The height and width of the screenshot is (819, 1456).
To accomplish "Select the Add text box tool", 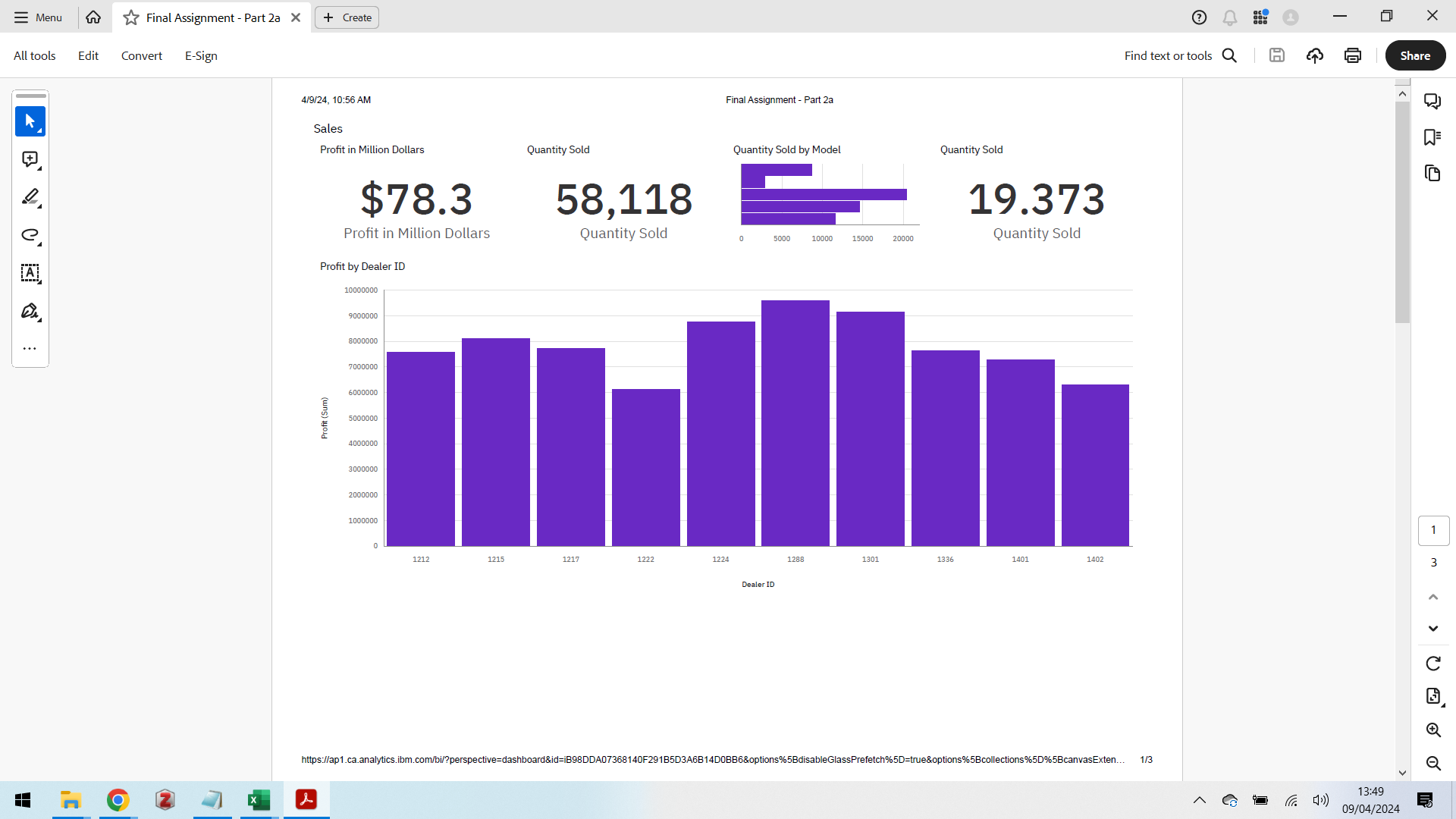I will click(30, 274).
